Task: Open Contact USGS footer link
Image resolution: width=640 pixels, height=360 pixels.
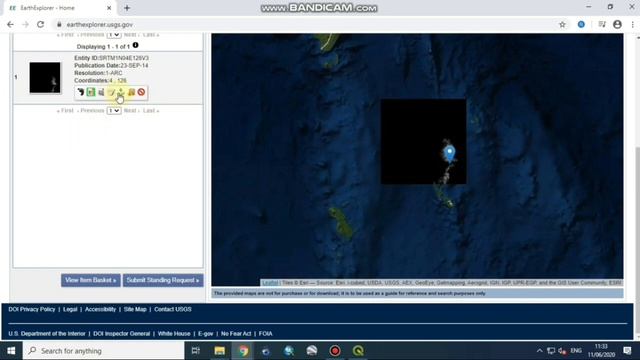Action: [173, 309]
